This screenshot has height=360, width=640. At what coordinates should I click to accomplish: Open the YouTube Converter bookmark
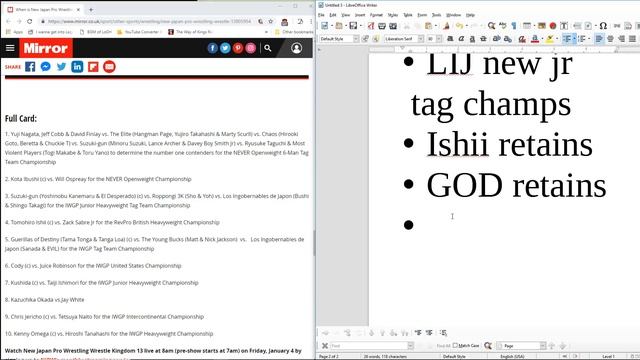click(x=139, y=32)
